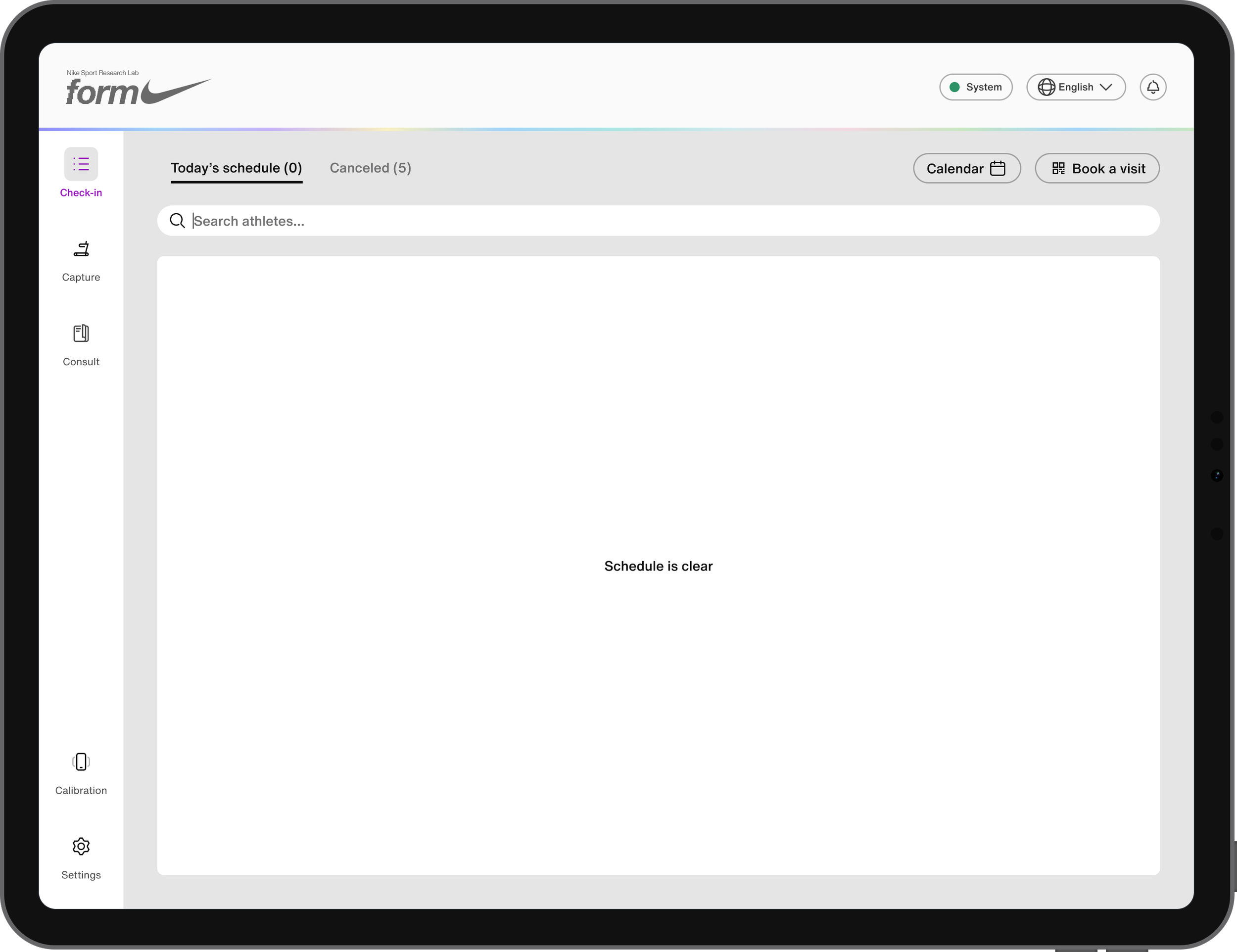
Task: Open the Settings gear icon
Action: click(81, 846)
